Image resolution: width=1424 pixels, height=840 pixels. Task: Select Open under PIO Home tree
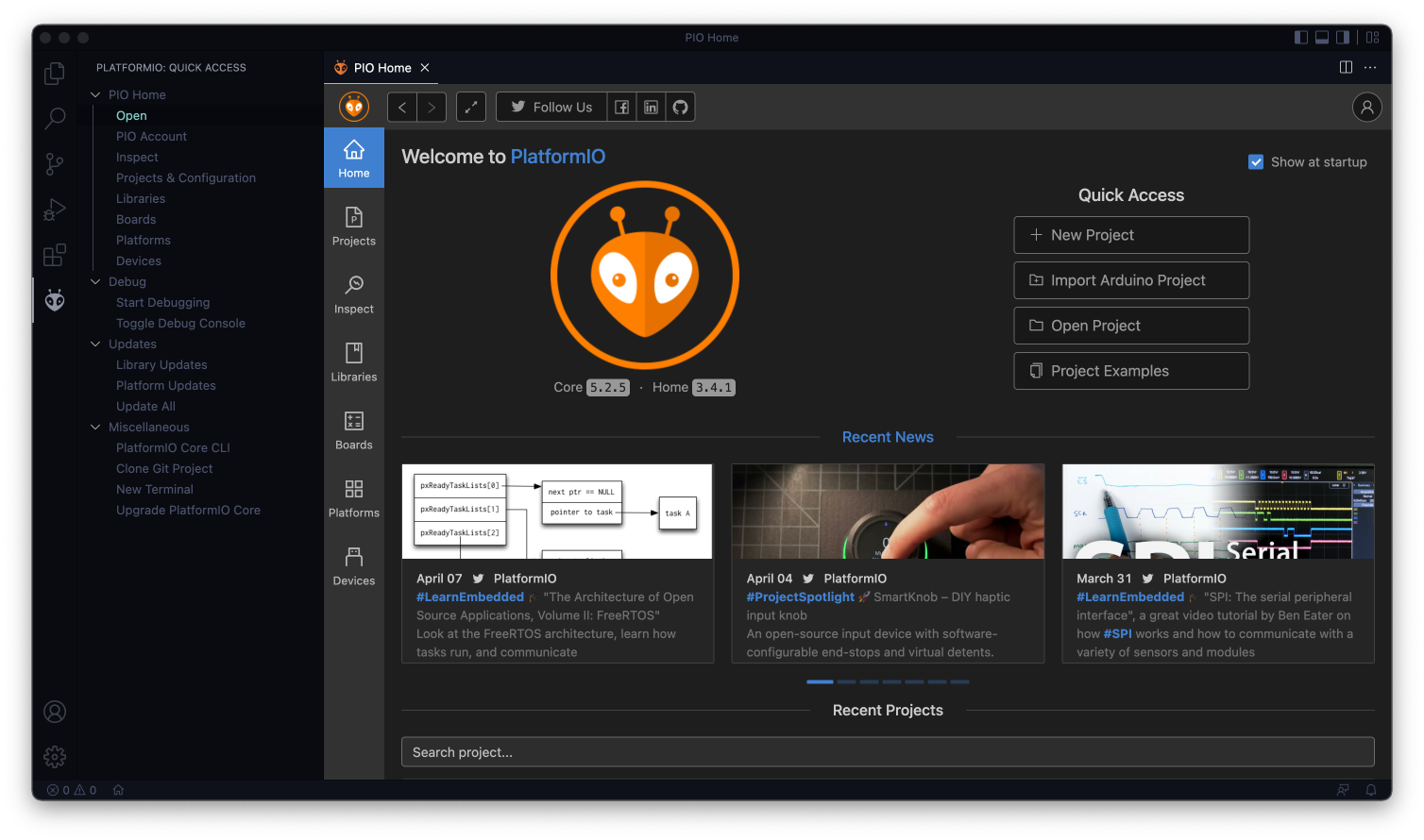131,115
